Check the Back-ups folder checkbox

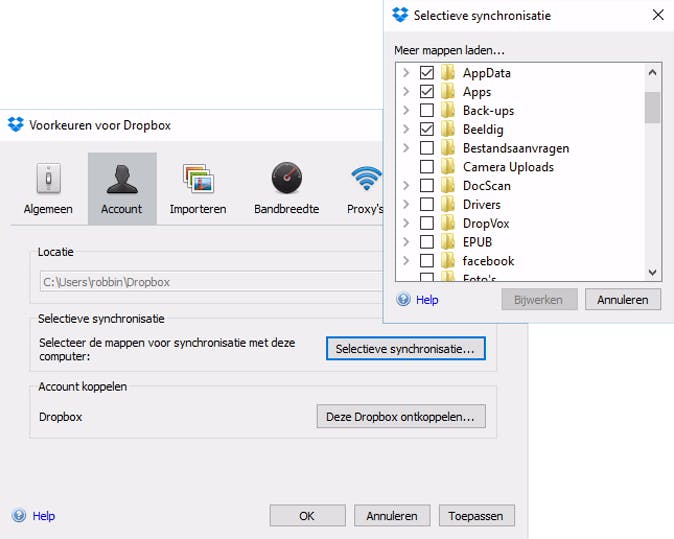[426, 110]
